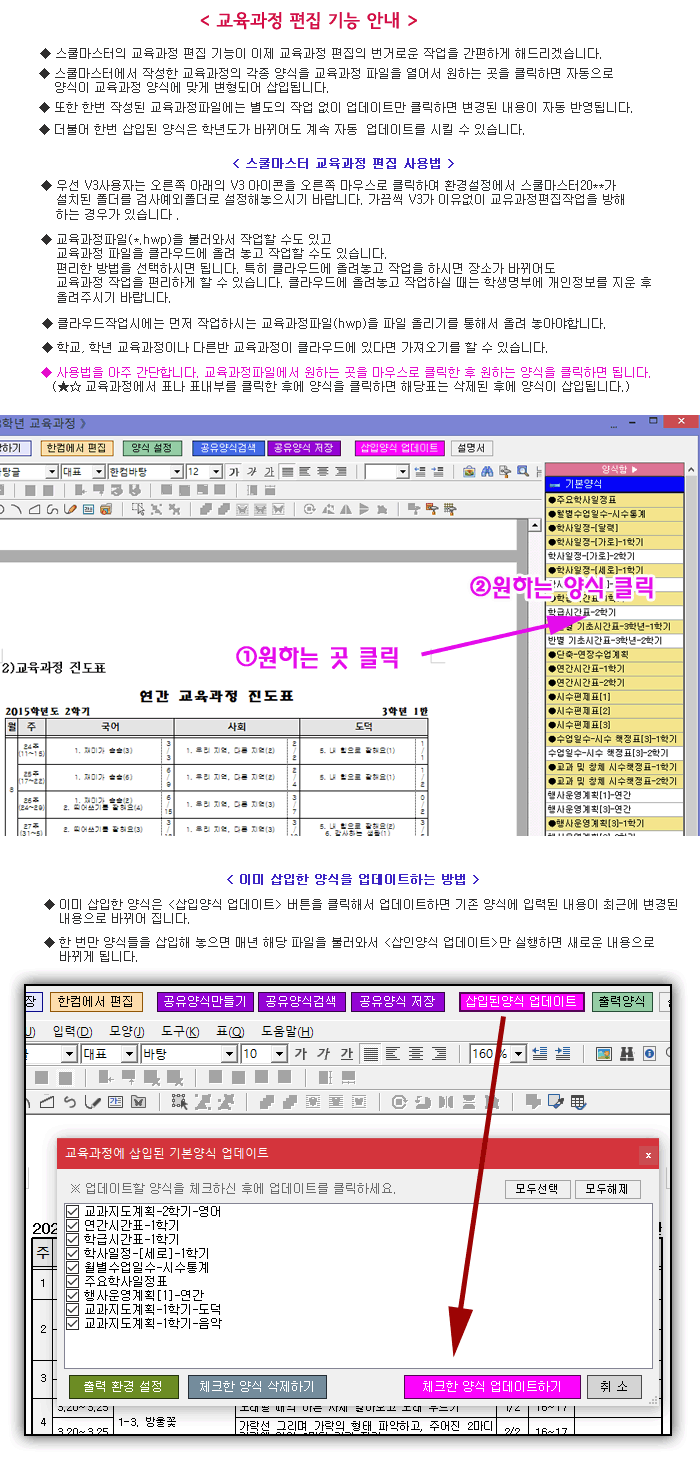Open the font size 12 dropdown
700x1476 pixels.
217,471
